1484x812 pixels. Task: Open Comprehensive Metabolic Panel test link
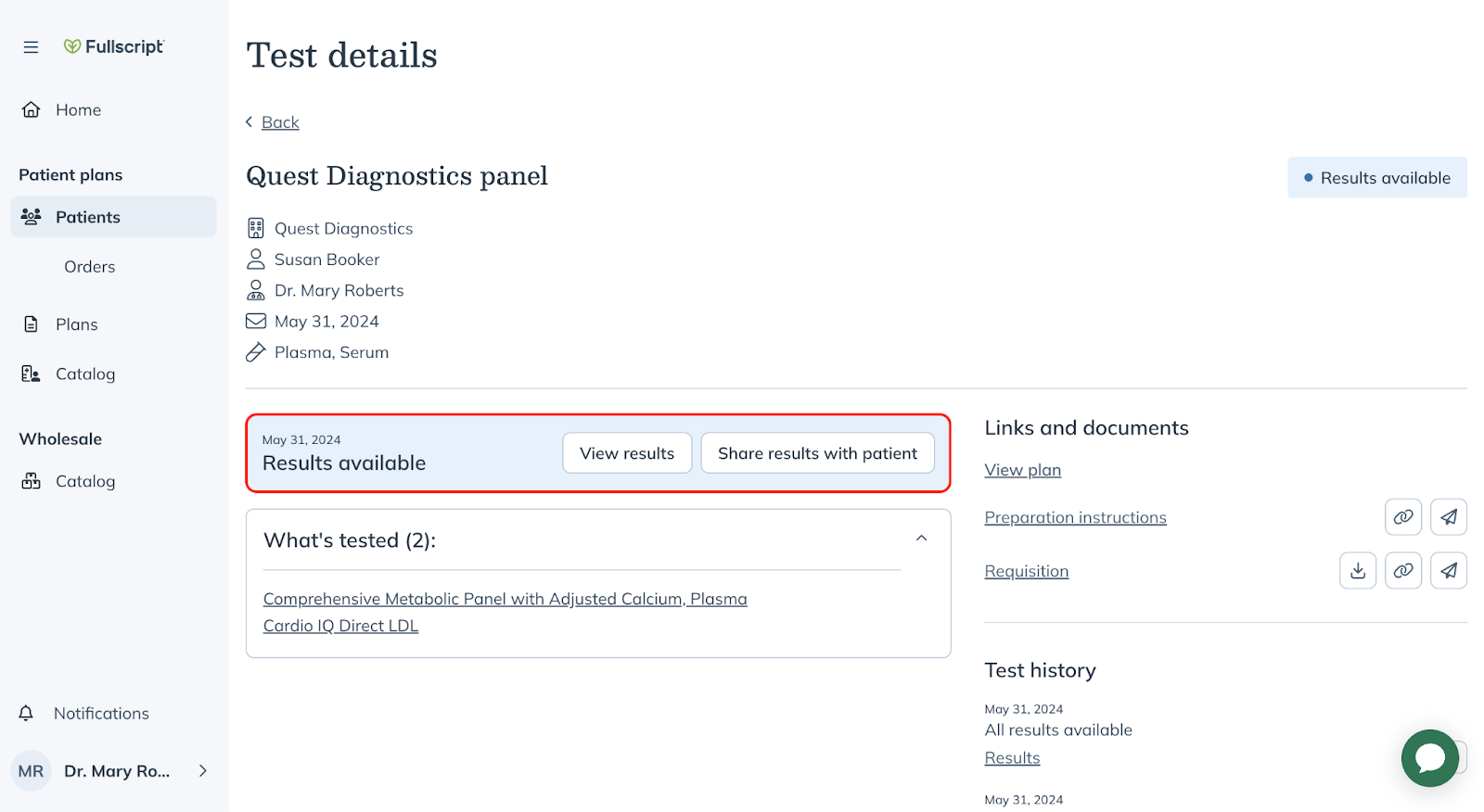click(x=505, y=599)
